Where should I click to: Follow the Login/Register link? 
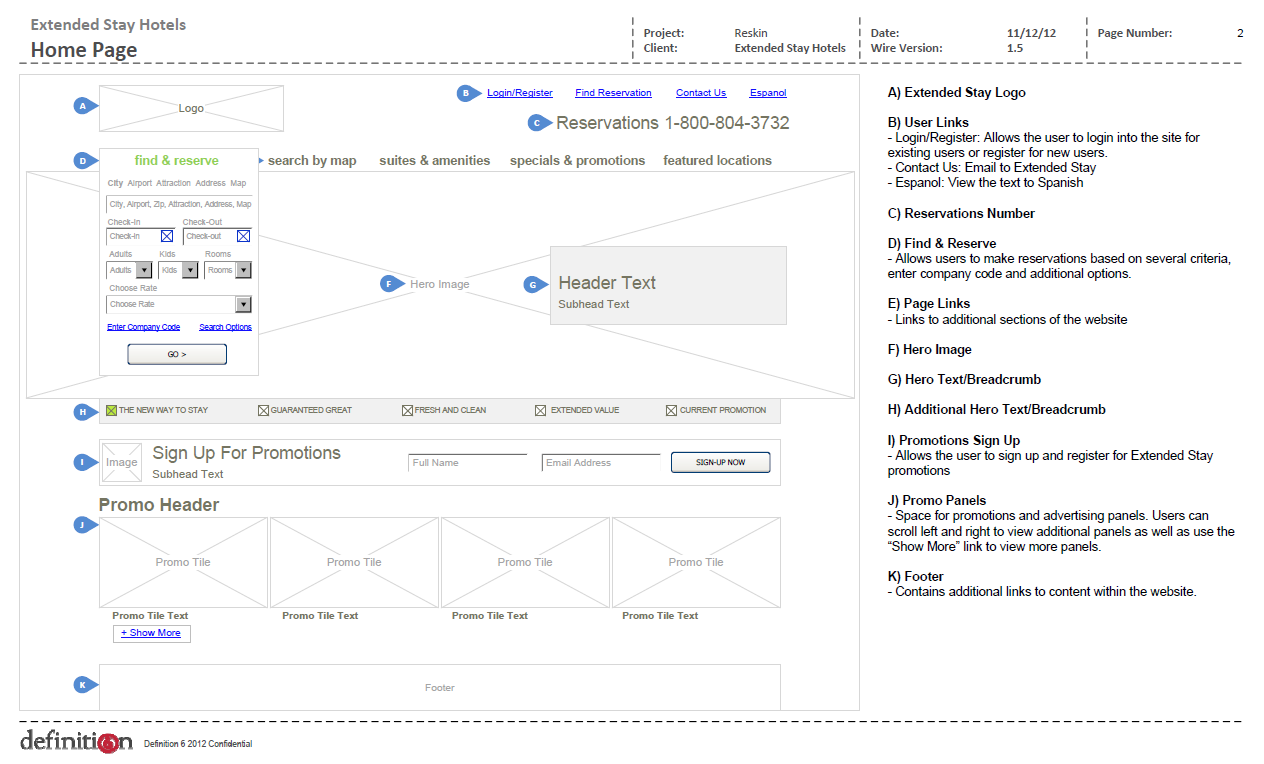pyautogui.click(x=520, y=93)
